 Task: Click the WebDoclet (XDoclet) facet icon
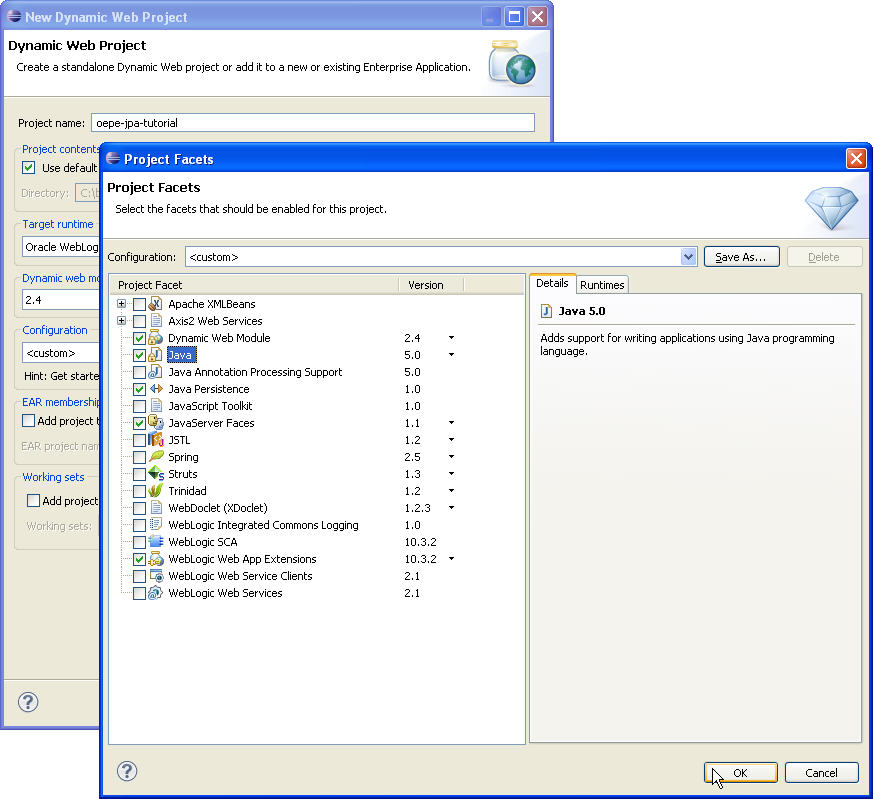coord(156,508)
